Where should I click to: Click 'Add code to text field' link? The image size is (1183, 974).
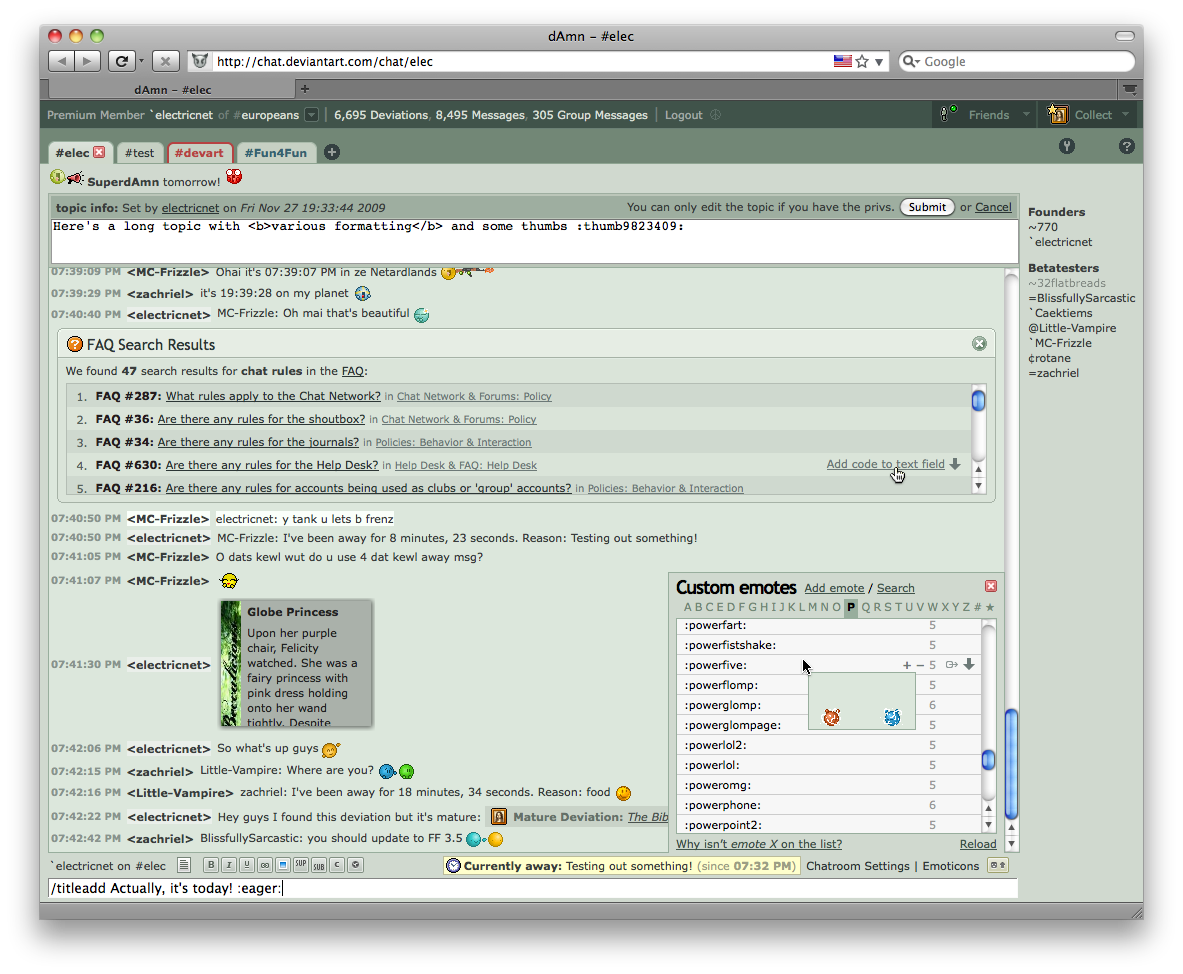tap(885, 464)
